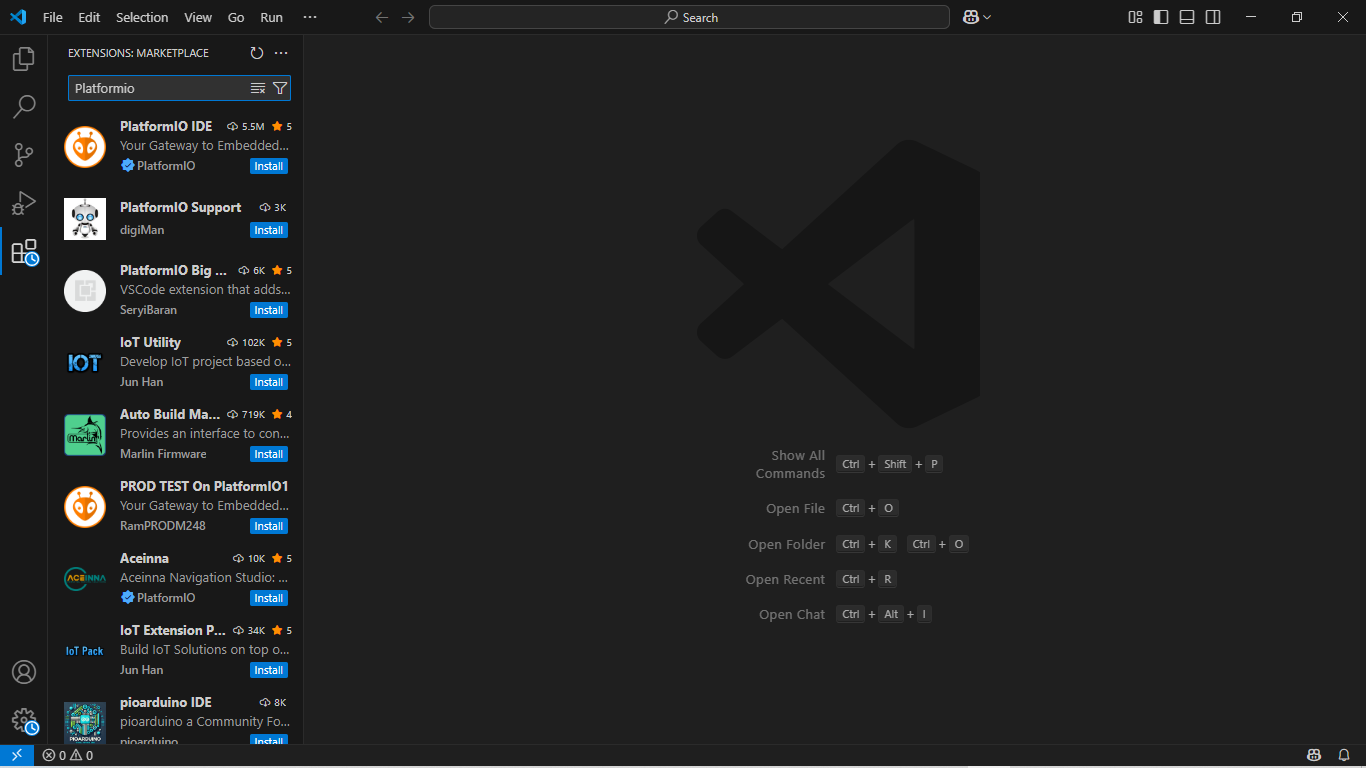This screenshot has height=768, width=1366.
Task: Click the PlatformIO IDE extension title
Action: point(166,126)
